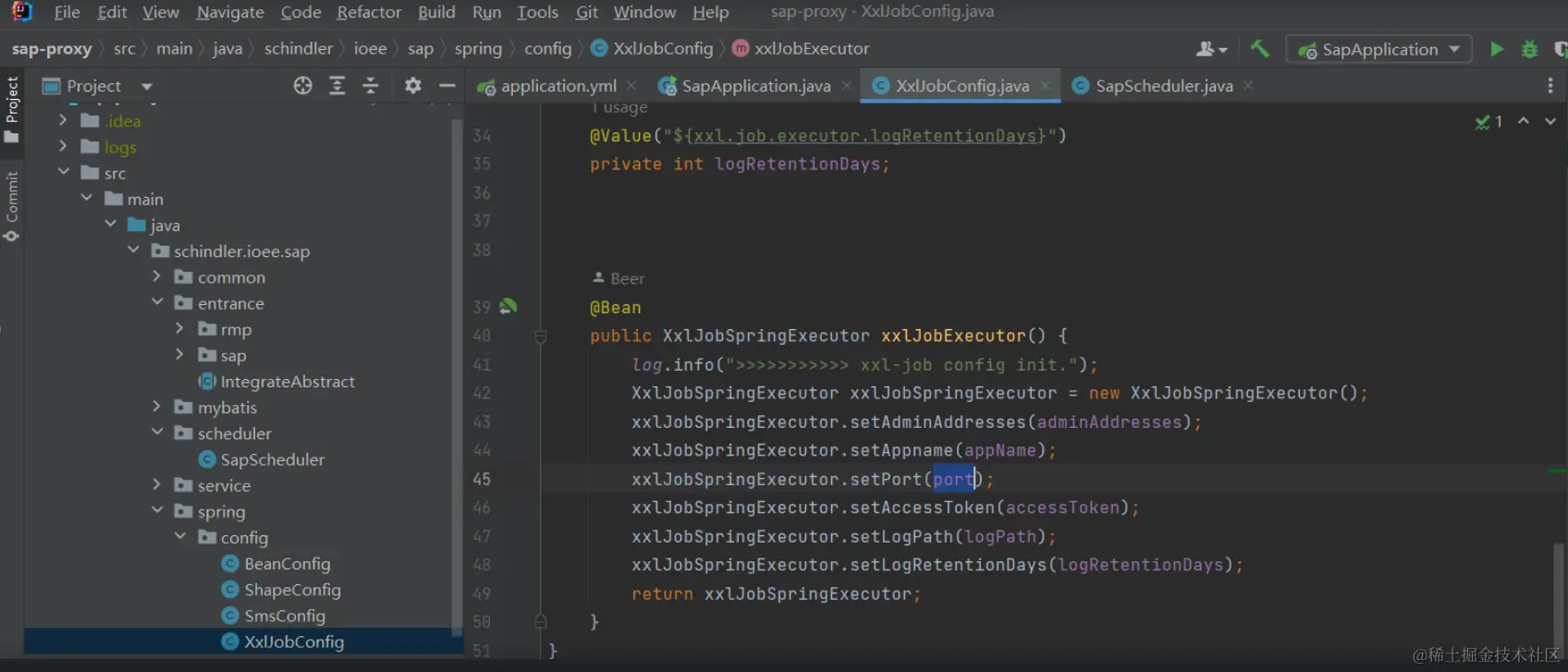This screenshot has height=672, width=1568.
Task: Expand the .idea folder
Action: (x=63, y=120)
